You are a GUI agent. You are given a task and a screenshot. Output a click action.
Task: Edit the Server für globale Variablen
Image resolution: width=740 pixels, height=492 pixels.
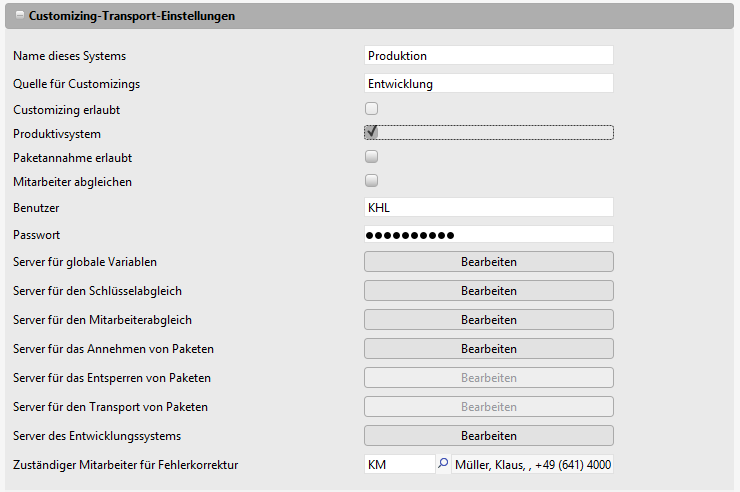click(x=488, y=262)
